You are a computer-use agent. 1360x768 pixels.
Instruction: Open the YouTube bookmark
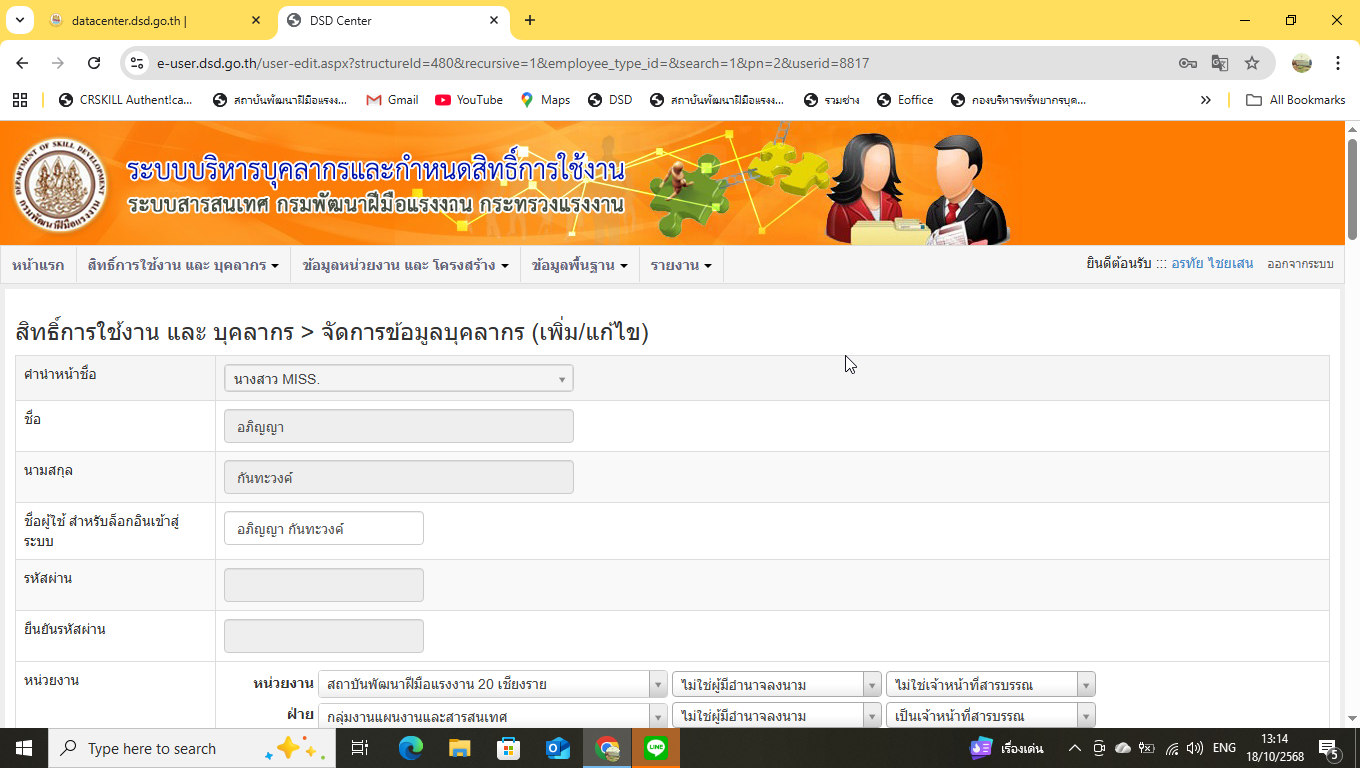click(x=469, y=100)
